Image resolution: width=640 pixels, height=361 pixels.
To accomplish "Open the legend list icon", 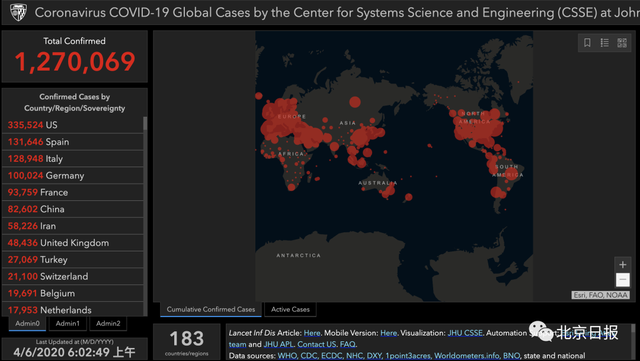I will (x=604, y=42).
